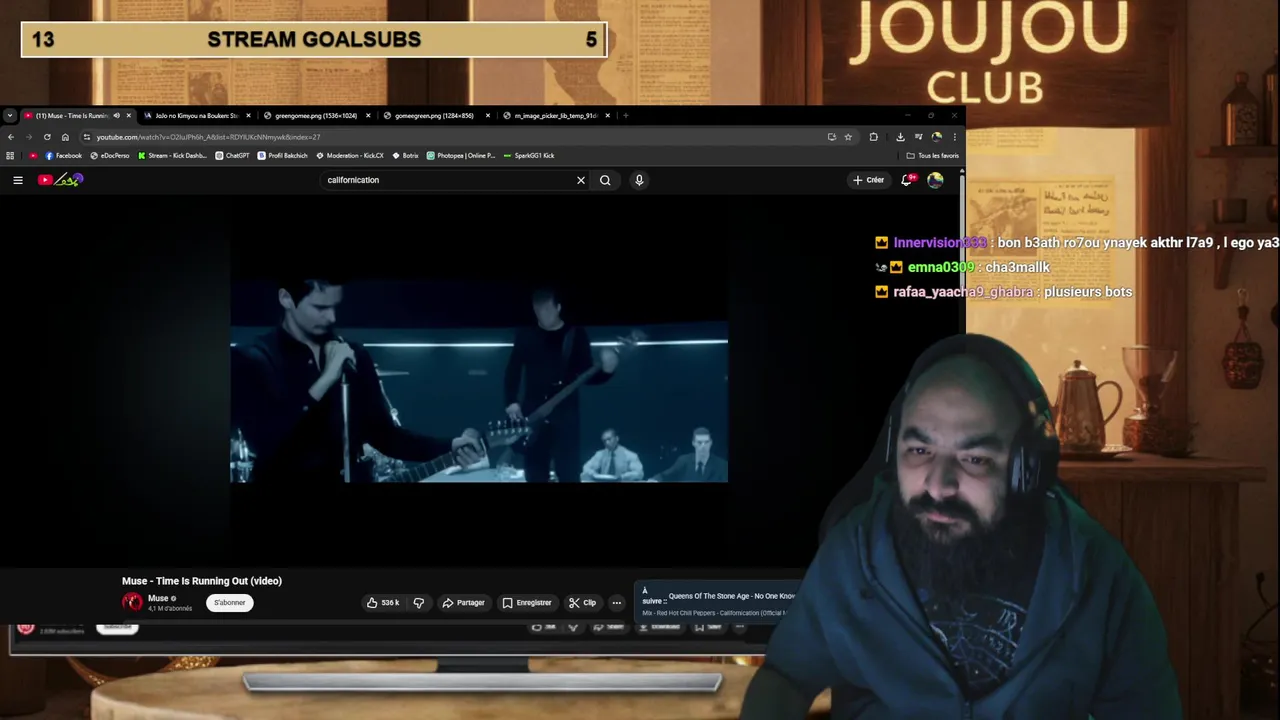This screenshot has height=720, width=1280.
Task: Save video with Enregistrer button
Action: click(527, 603)
